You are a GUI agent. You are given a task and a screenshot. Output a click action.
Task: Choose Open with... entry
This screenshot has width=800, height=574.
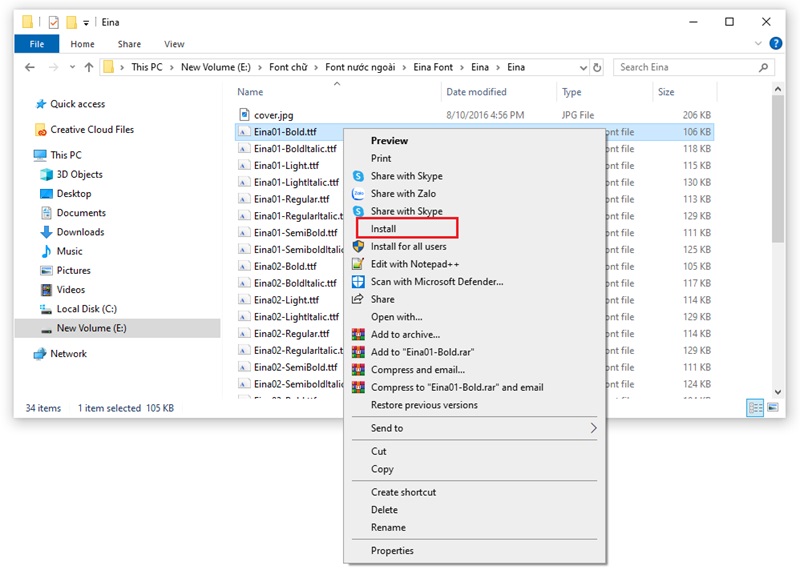(396, 317)
